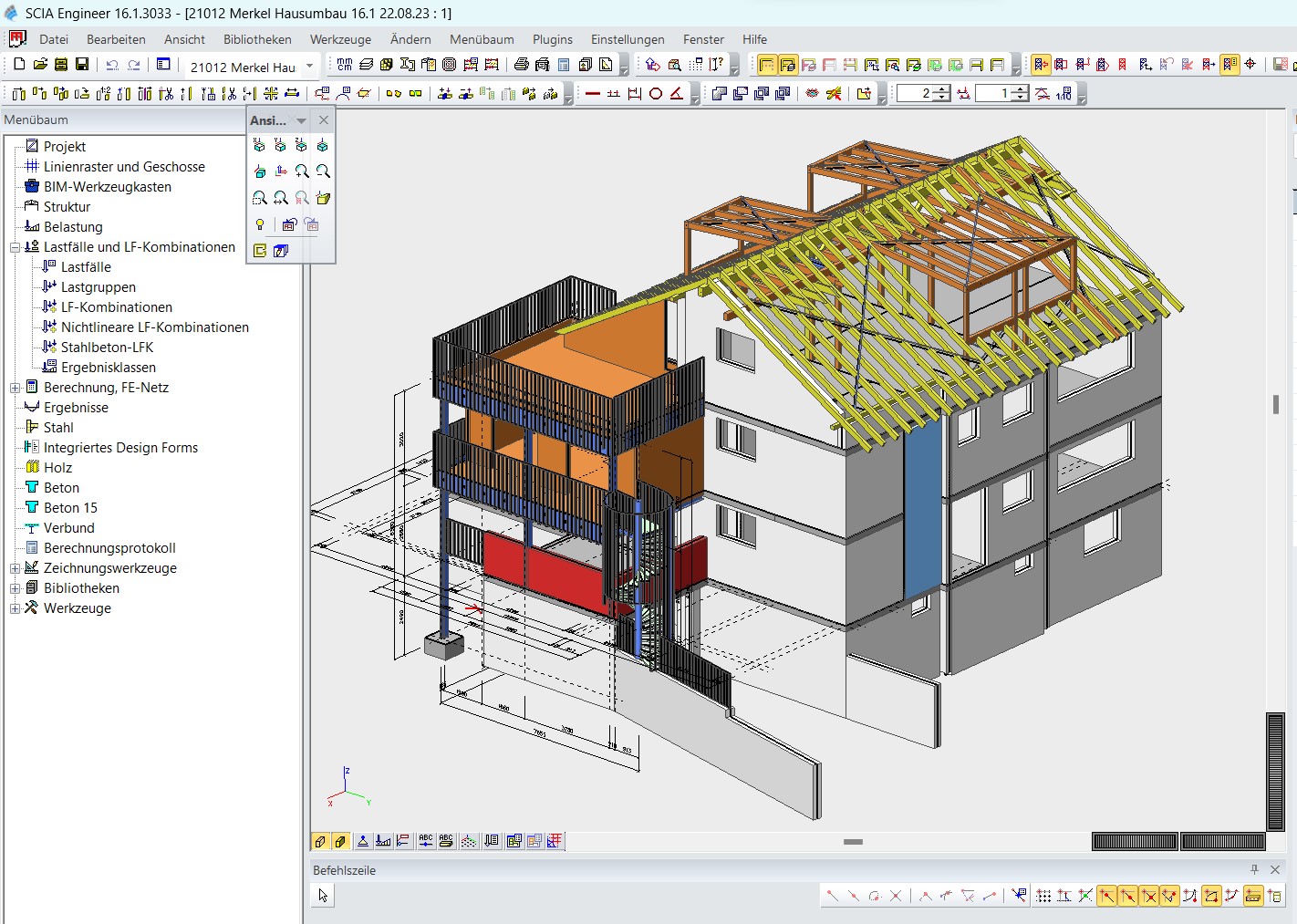
Task: Open a project with the folder icon
Action: click(40, 65)
